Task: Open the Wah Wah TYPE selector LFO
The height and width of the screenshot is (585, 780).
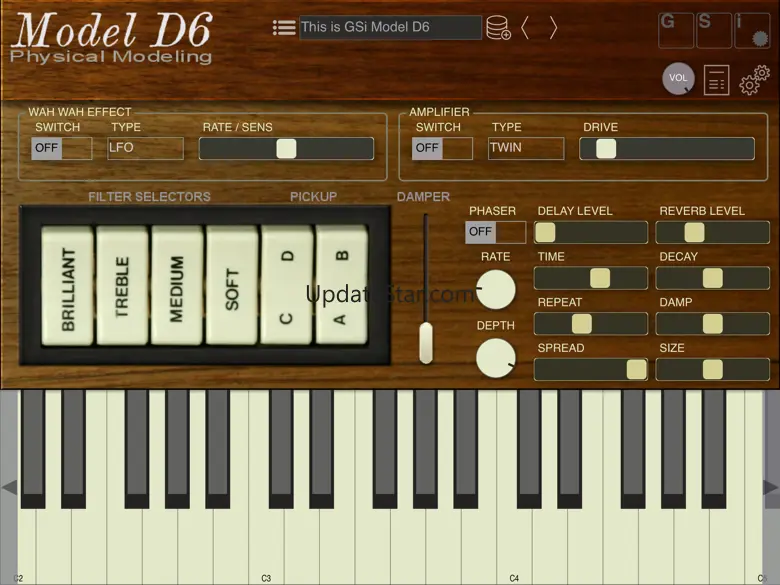Action: tap(145, 148)
